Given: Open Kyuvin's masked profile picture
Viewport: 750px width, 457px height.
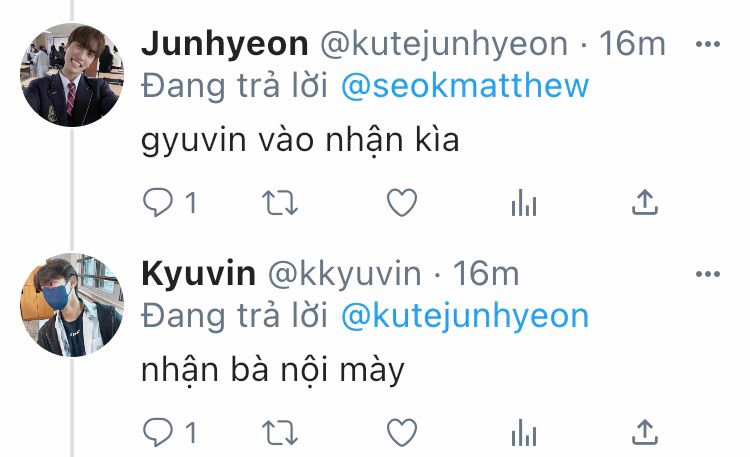Looking at the screenshot, I should click(x=72, y=304).
